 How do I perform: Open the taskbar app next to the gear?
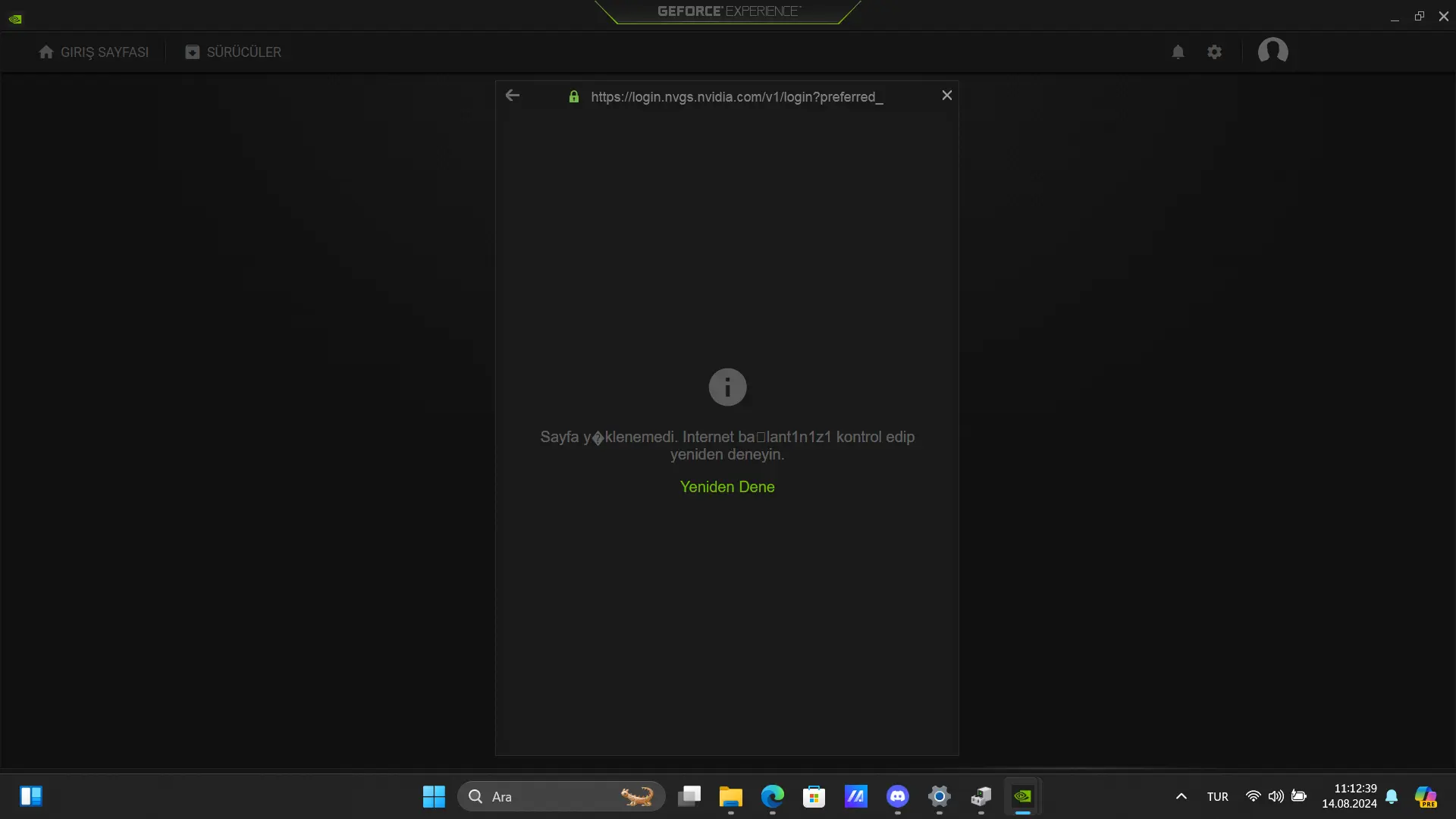click(981, 796)
